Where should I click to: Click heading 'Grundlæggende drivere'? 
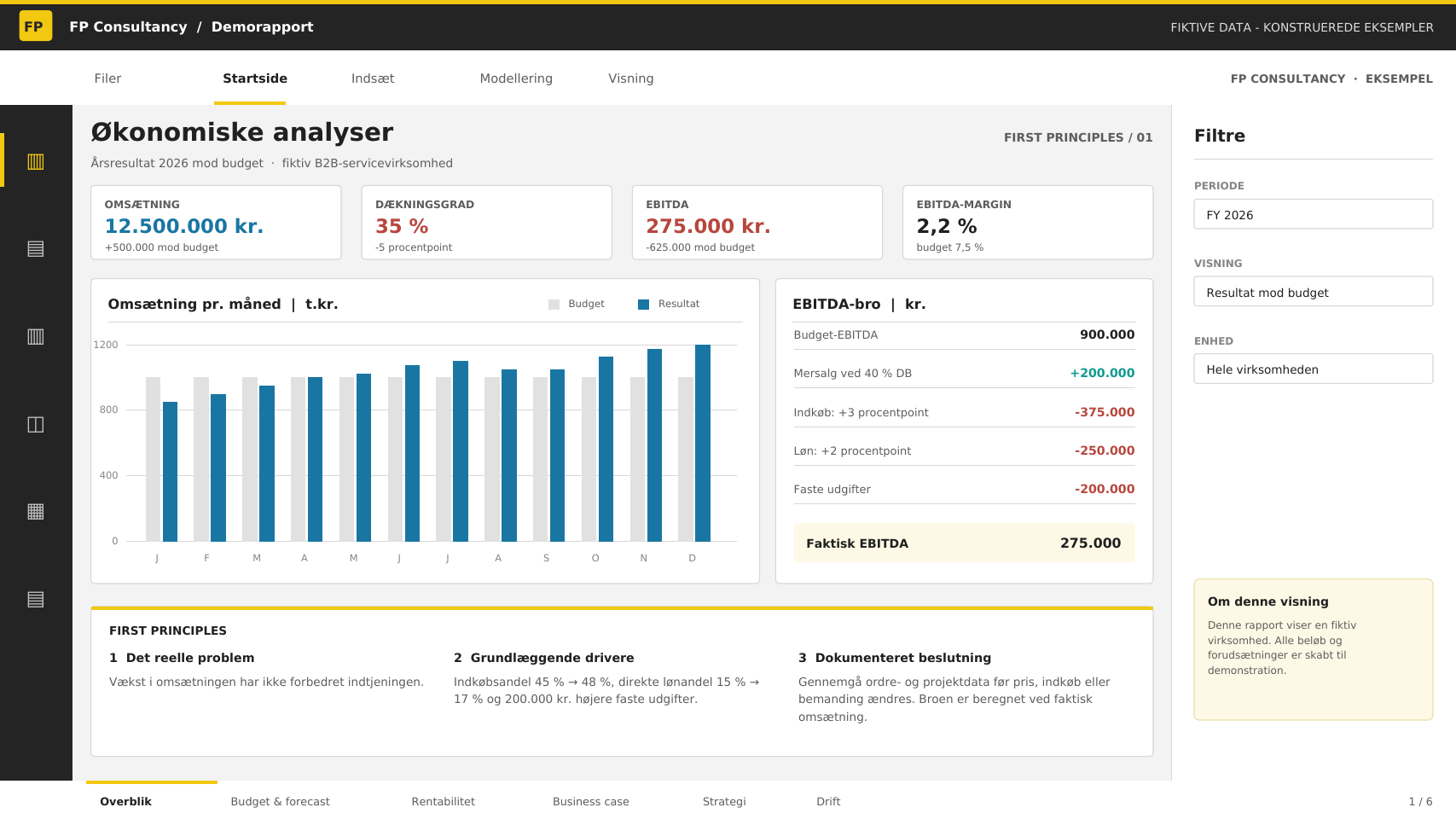click(x=552, y=658)
